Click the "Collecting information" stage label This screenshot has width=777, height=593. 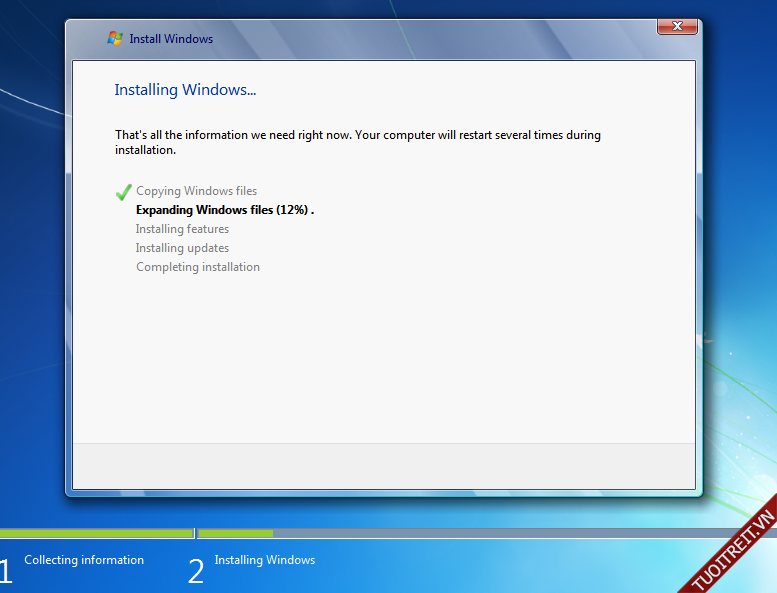click(x=84, y=560)
